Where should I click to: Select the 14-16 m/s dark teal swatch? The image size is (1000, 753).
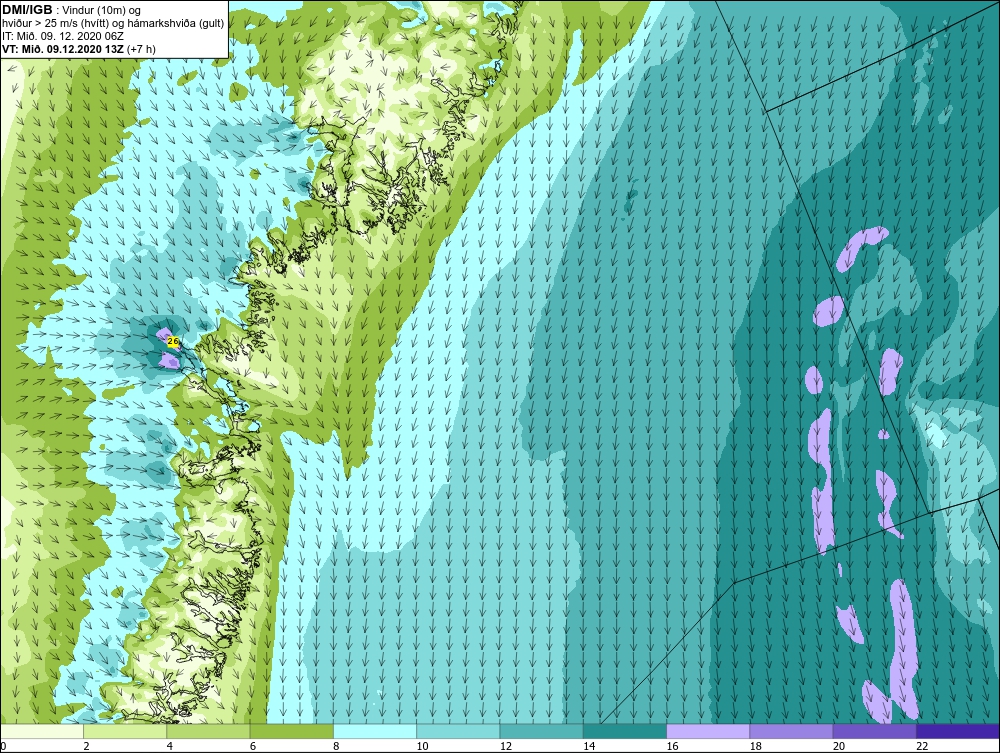pyautogui.click(x=625, y=731)
